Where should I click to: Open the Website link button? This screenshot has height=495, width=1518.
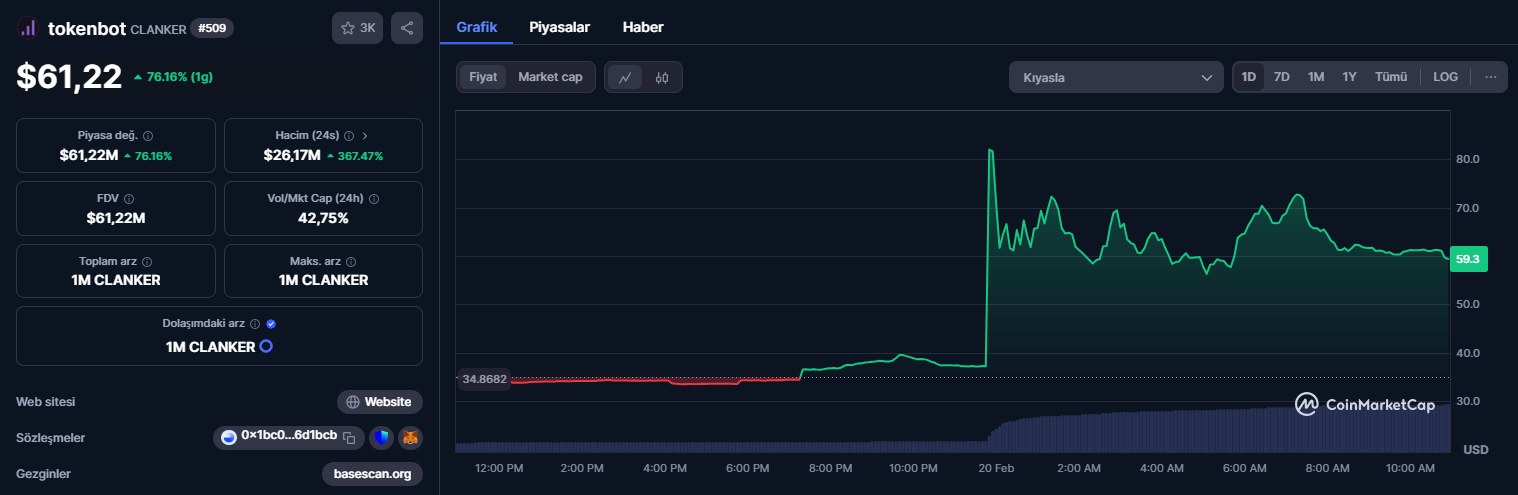coord(380,402)
